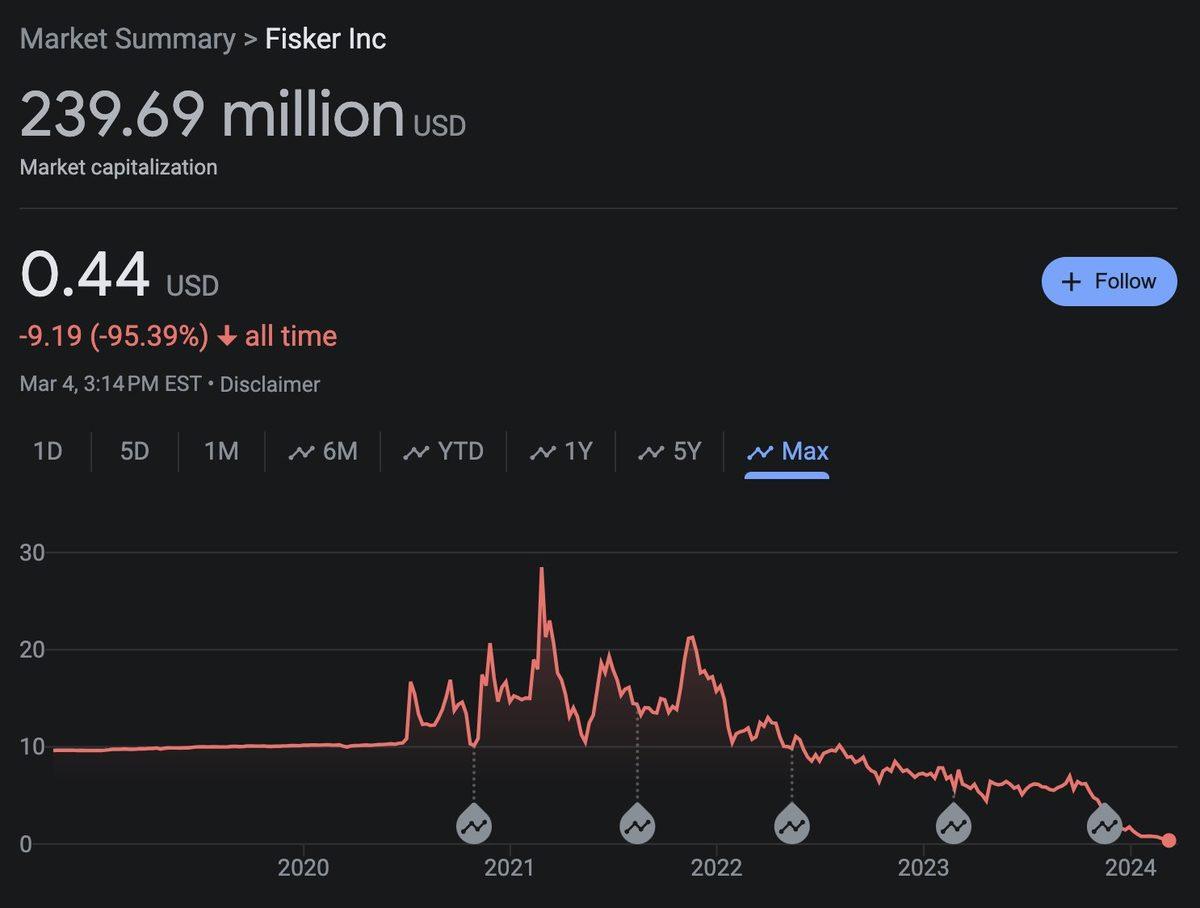Select the 5D time range tab
This screenshot has height=908, width=1200.
pyautogui.click(x=134, y=452)
